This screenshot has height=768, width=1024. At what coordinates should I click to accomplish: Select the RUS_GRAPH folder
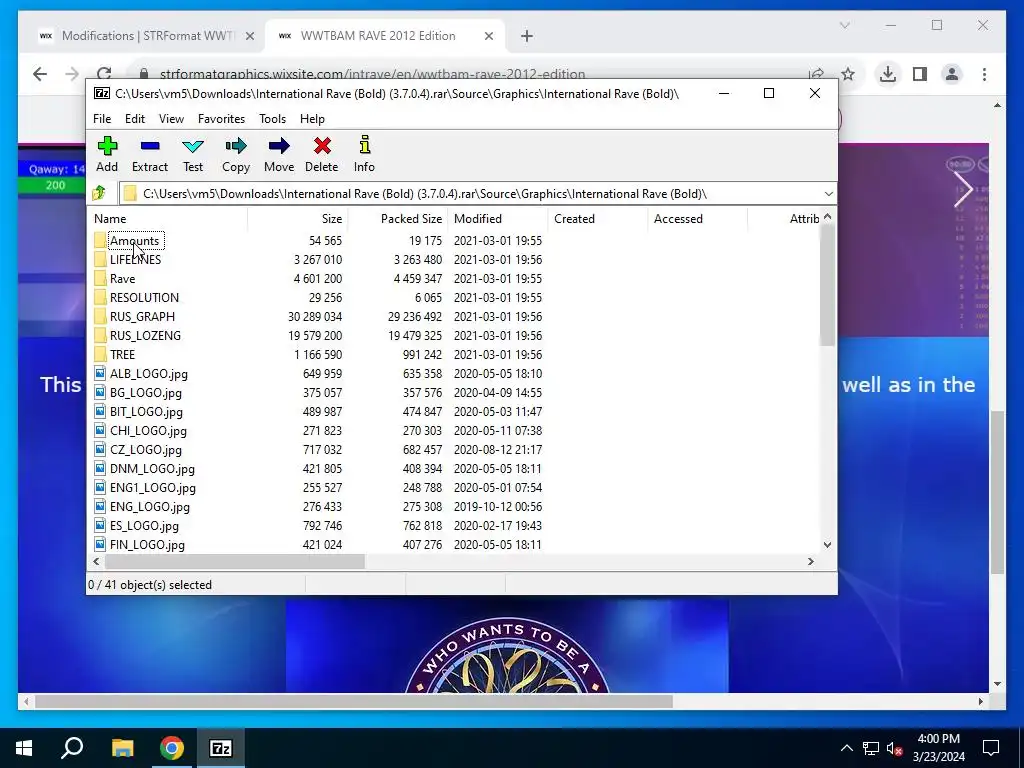(142, 316)
